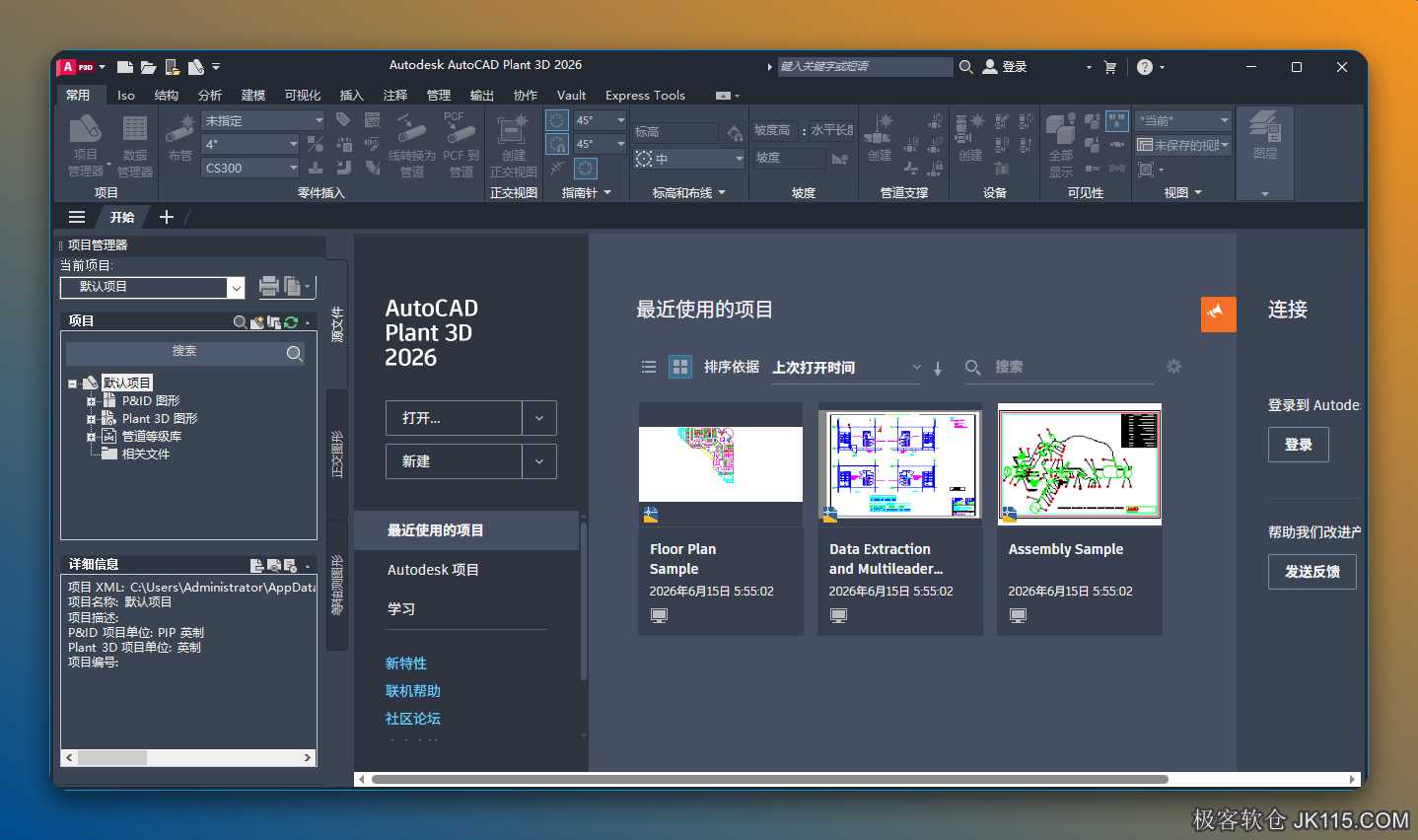Open the CS300 spec dropdown
Image resolution: width=1418 pixels, height=840 pixels.
pos(250,168)
